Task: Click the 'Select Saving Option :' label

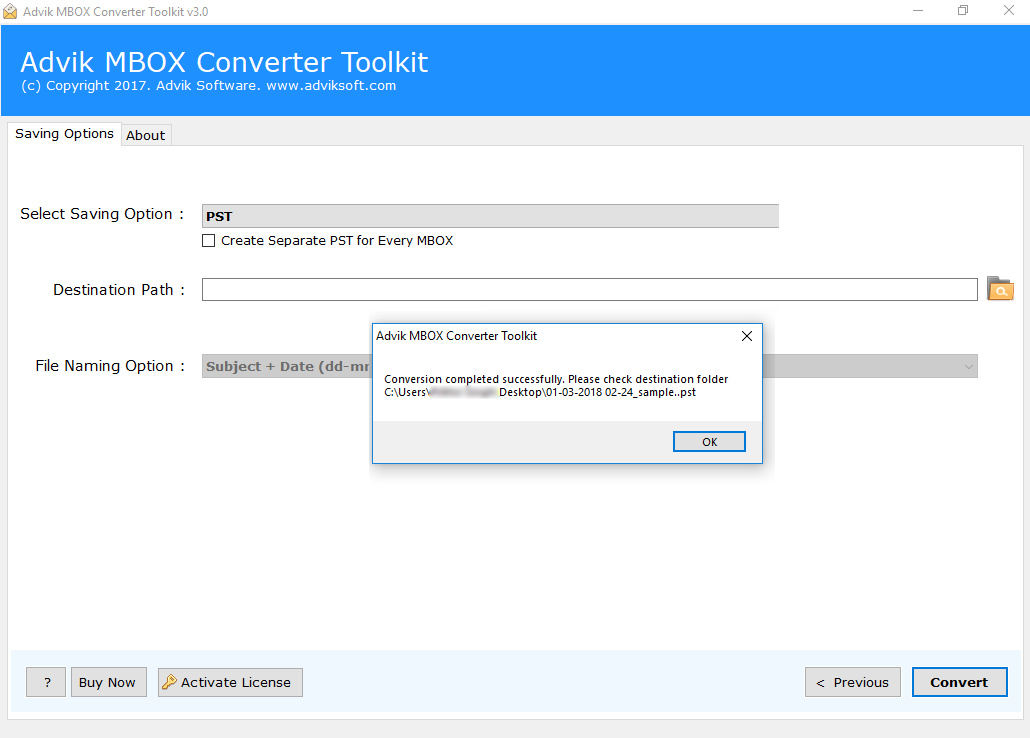Action: pos(102,214)
